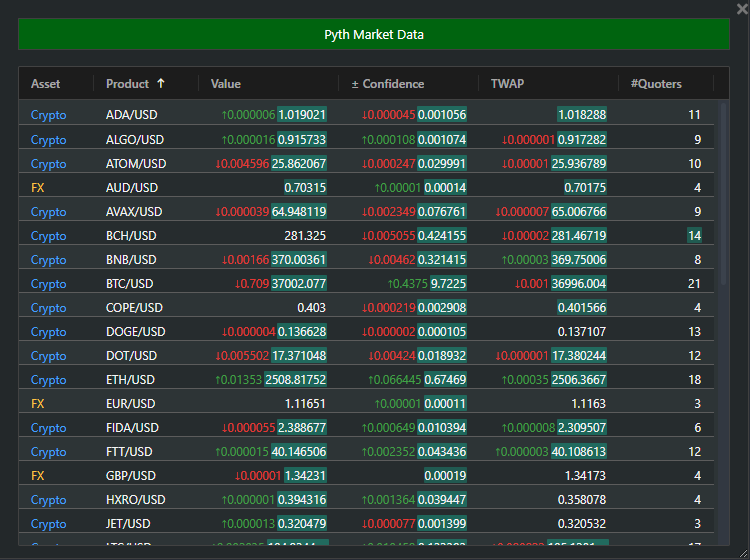The image size is (750, 560).
Task: Click the ADA/USD value 1.019021
Action: pyautogui.click(x=302, y=115)
